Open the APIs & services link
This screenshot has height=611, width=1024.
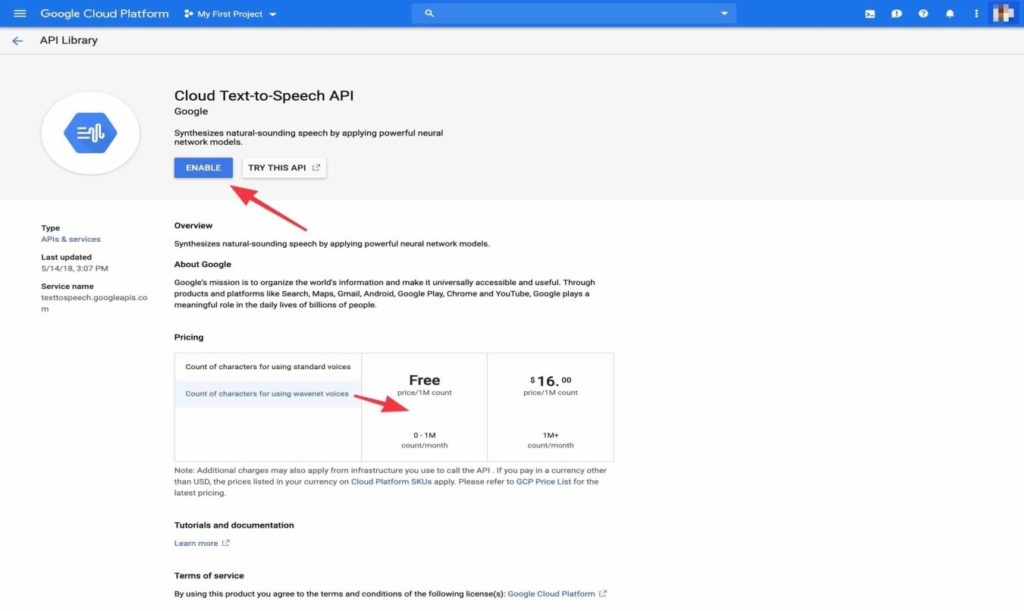click(x=70, y=239)
